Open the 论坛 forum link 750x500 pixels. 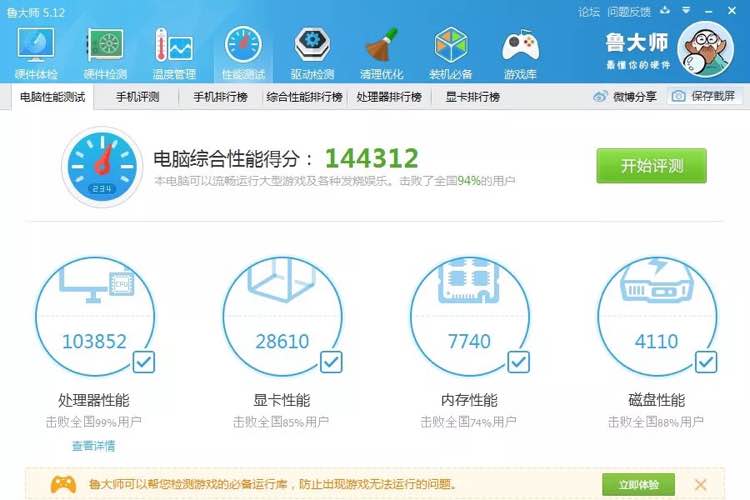tap(588, 12)
